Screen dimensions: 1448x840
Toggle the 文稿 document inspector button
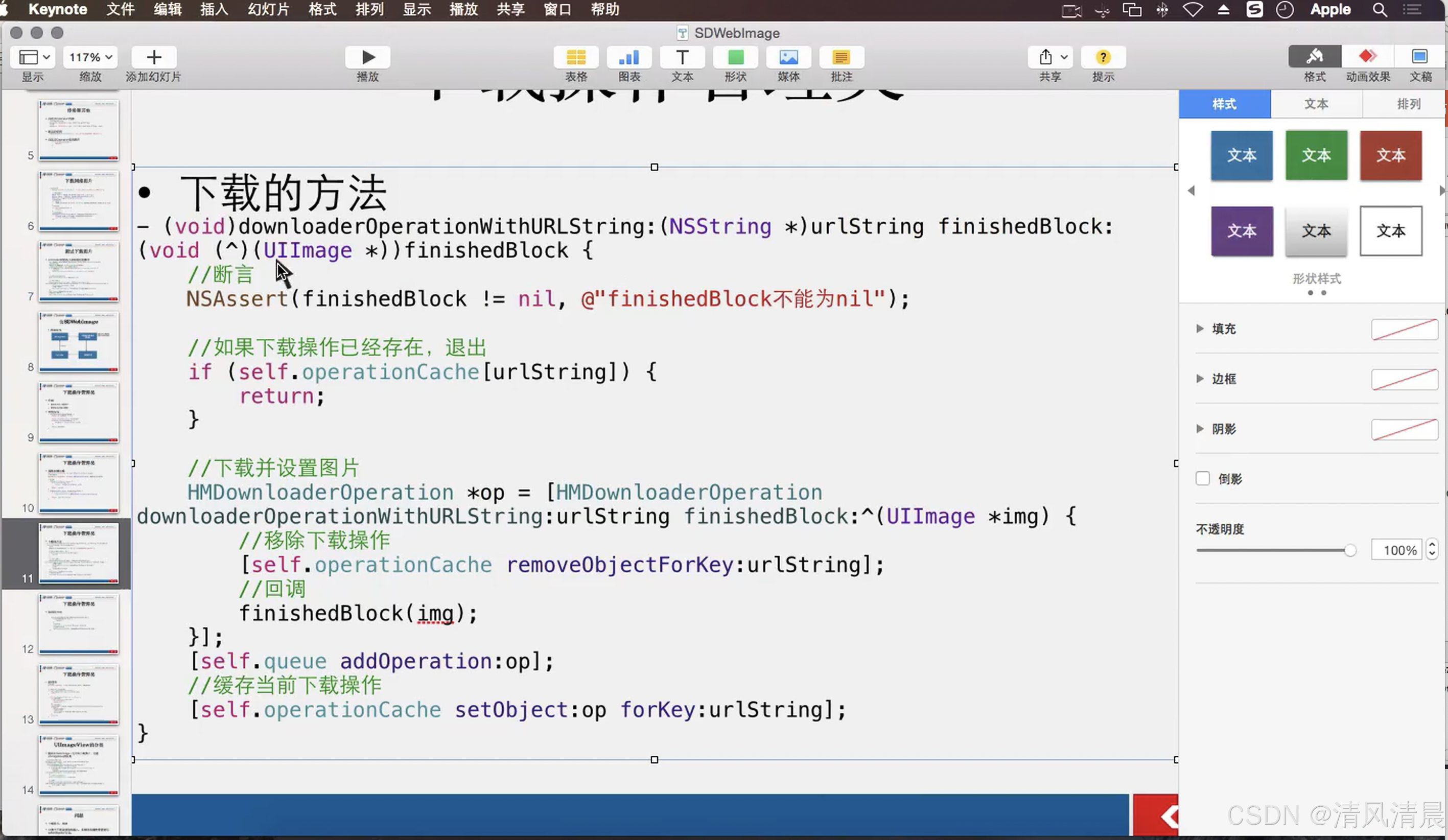click(1420, 57)
